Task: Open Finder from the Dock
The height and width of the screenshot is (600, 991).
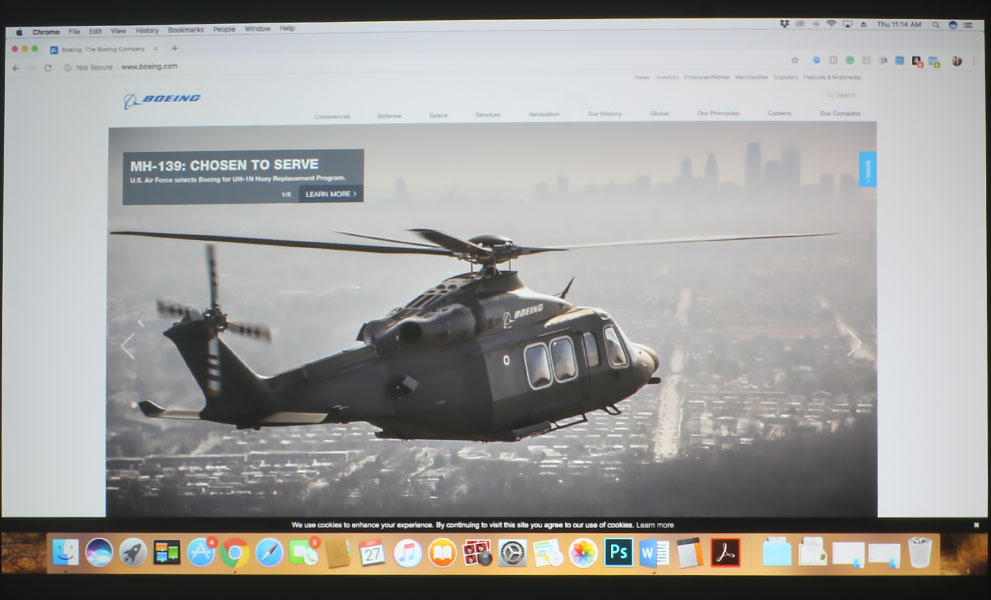Action: (x=65, y=553)
